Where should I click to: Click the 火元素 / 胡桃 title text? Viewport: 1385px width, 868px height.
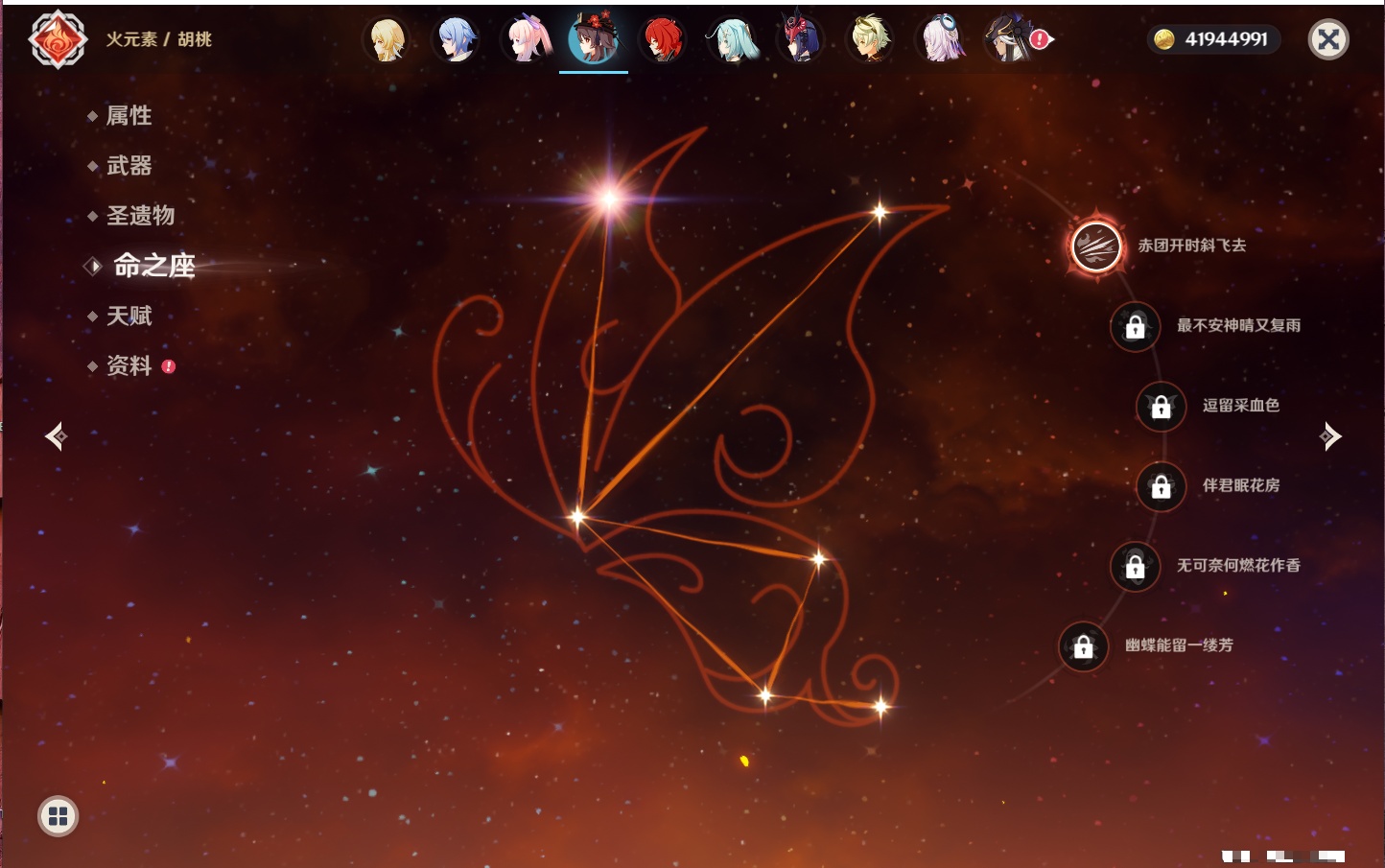tap(158, 39)
